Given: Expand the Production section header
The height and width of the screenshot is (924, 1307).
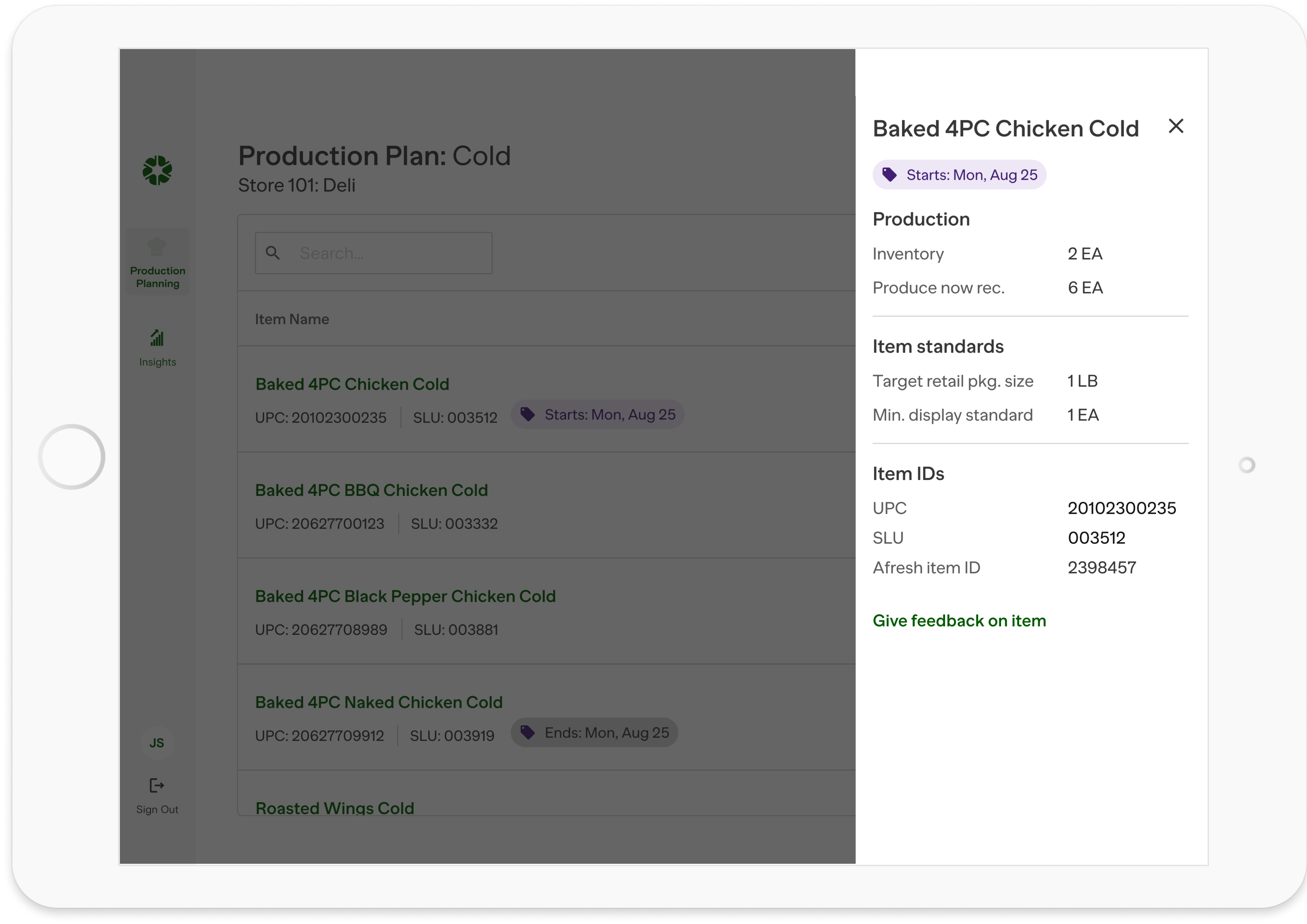Looking at the screenshot, I should pos(921,219).
